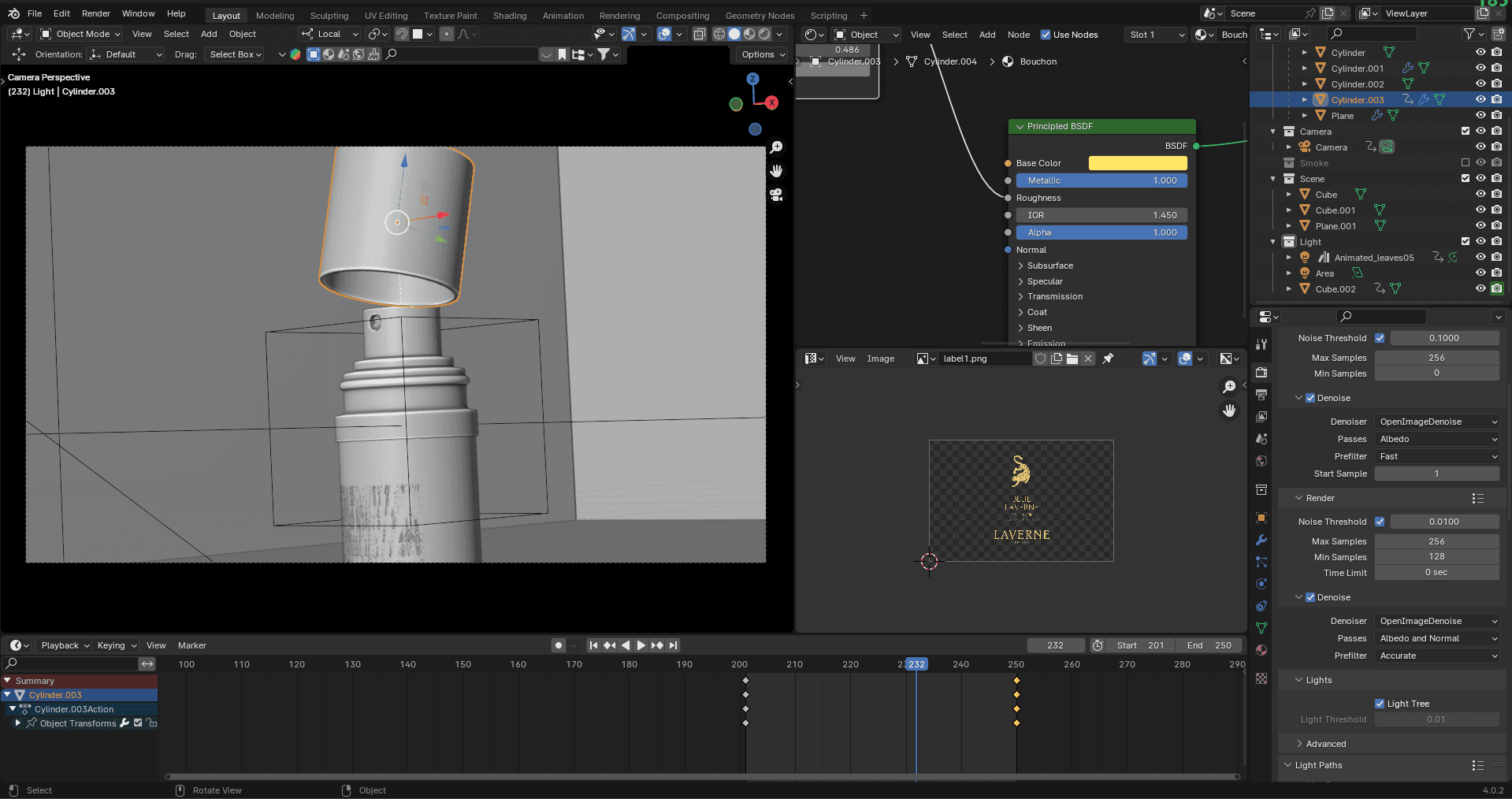Screen dimensions: 1512x799
Task: Open the timeline Playback popover
Action: pyautogui.click(x=65, y=645)
